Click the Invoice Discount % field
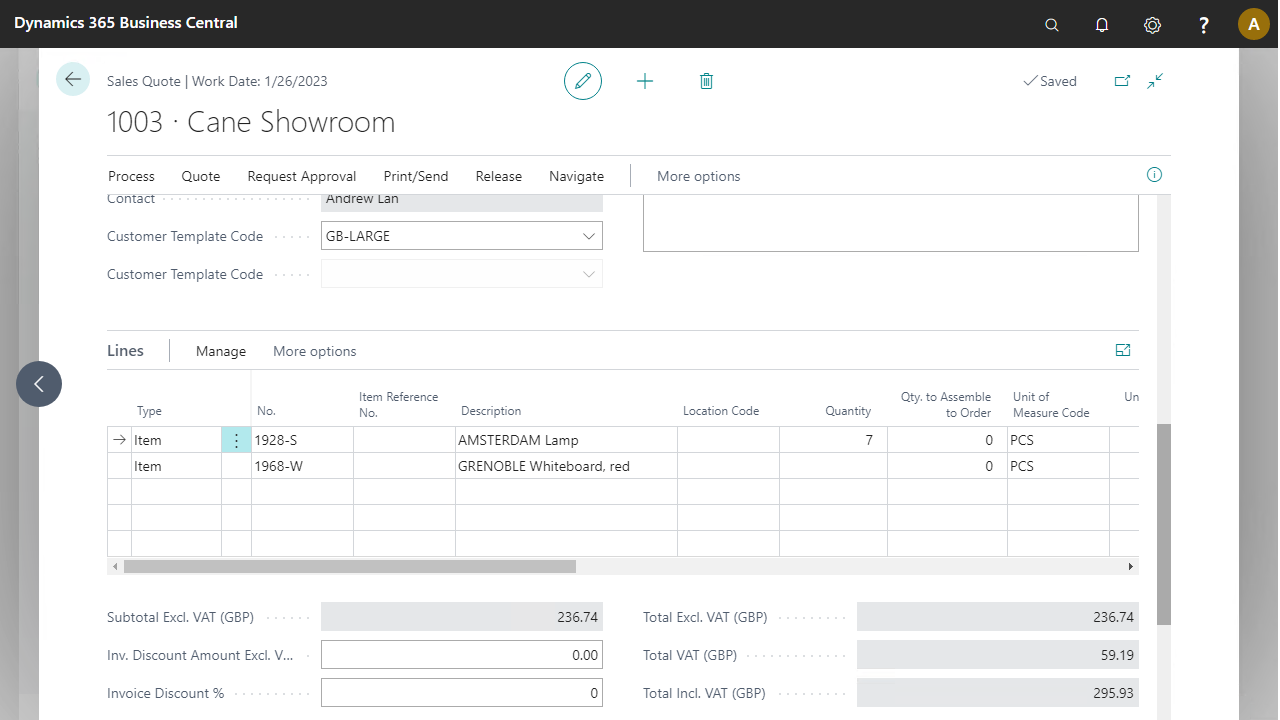 point(462,693)
